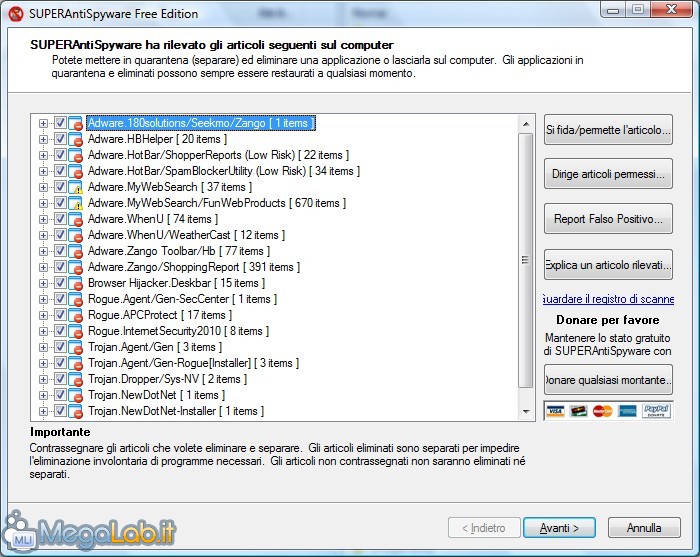This screenshot has height=557, width=700.
Task: Uncheck the Adware.180solutions/Seekmo/Zango checkbox
Action: pos(60,123)
